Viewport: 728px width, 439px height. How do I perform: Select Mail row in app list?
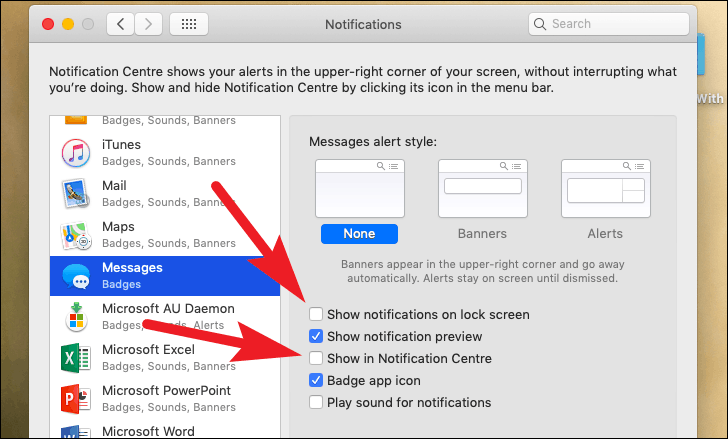165,194
